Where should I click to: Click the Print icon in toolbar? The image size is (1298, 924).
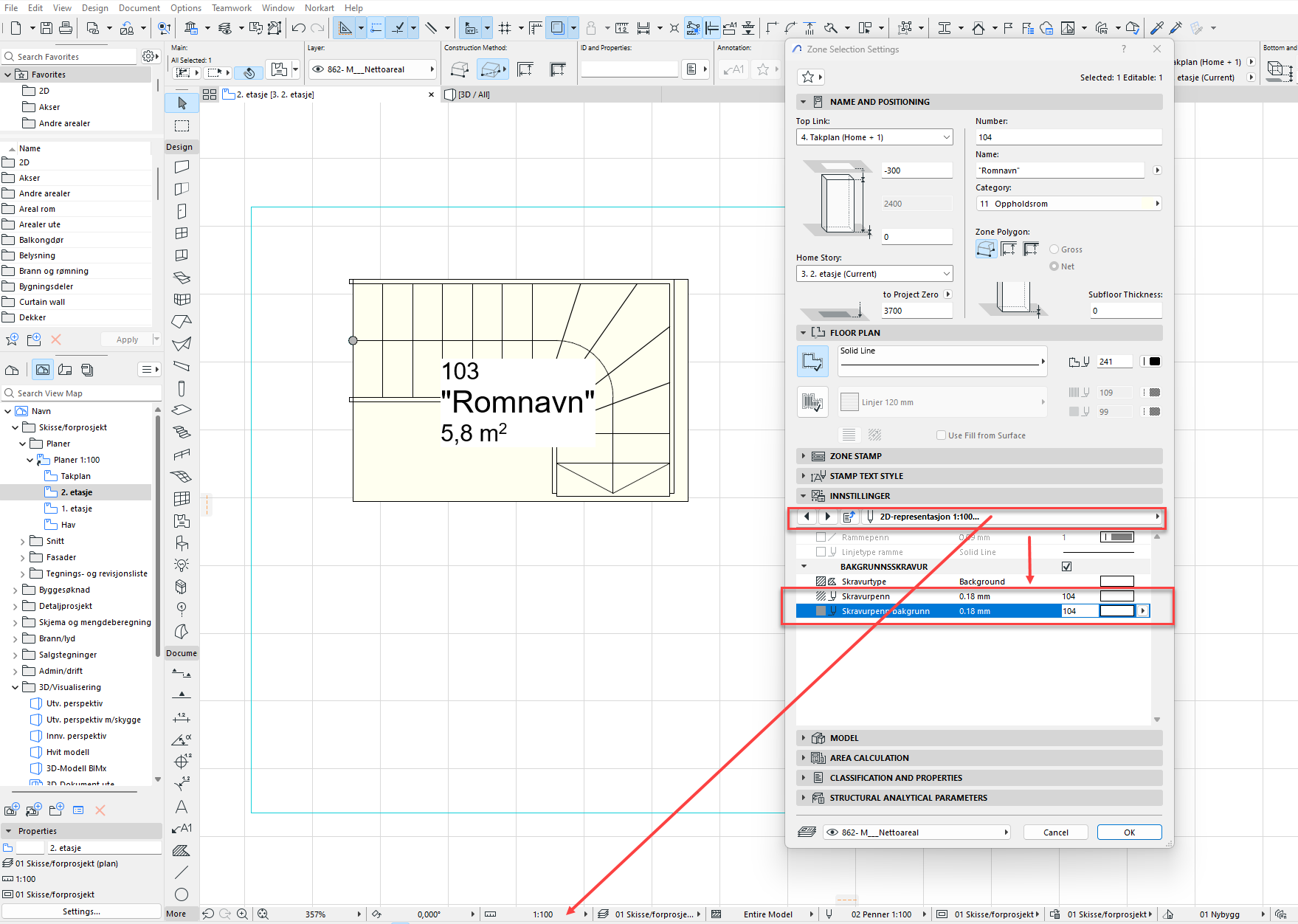point(66,28)
